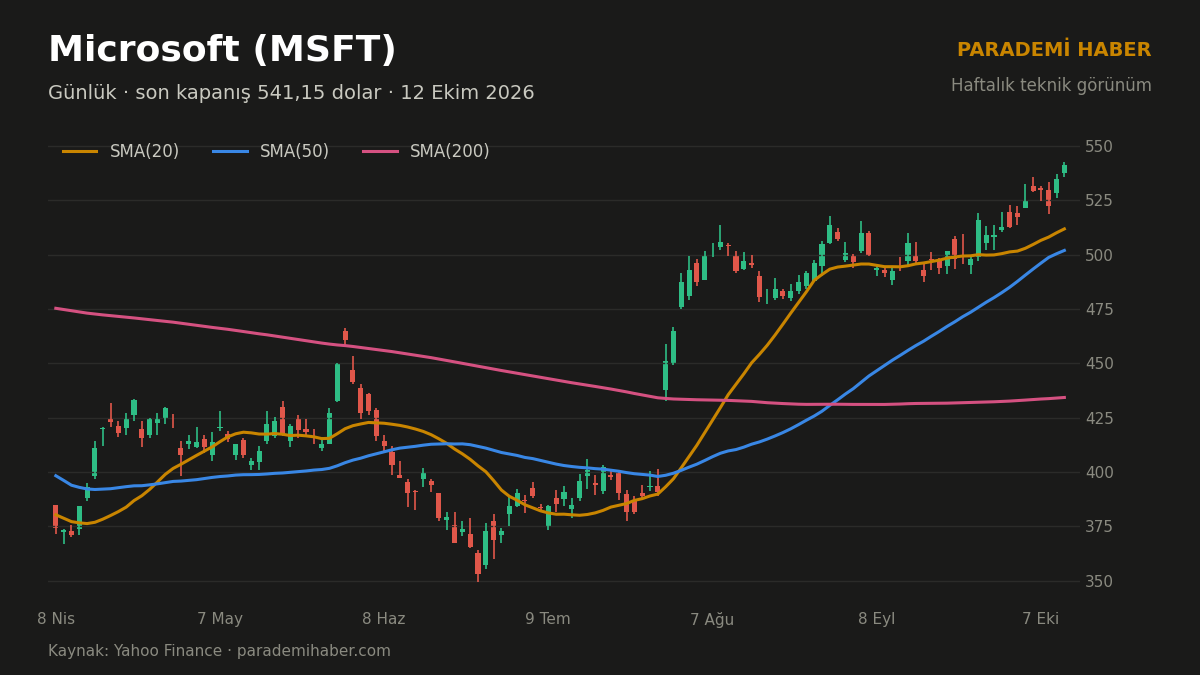Screen dimensions: 1200x675
Task: Click the 500 price axis label
Action: click(1099, 255)
